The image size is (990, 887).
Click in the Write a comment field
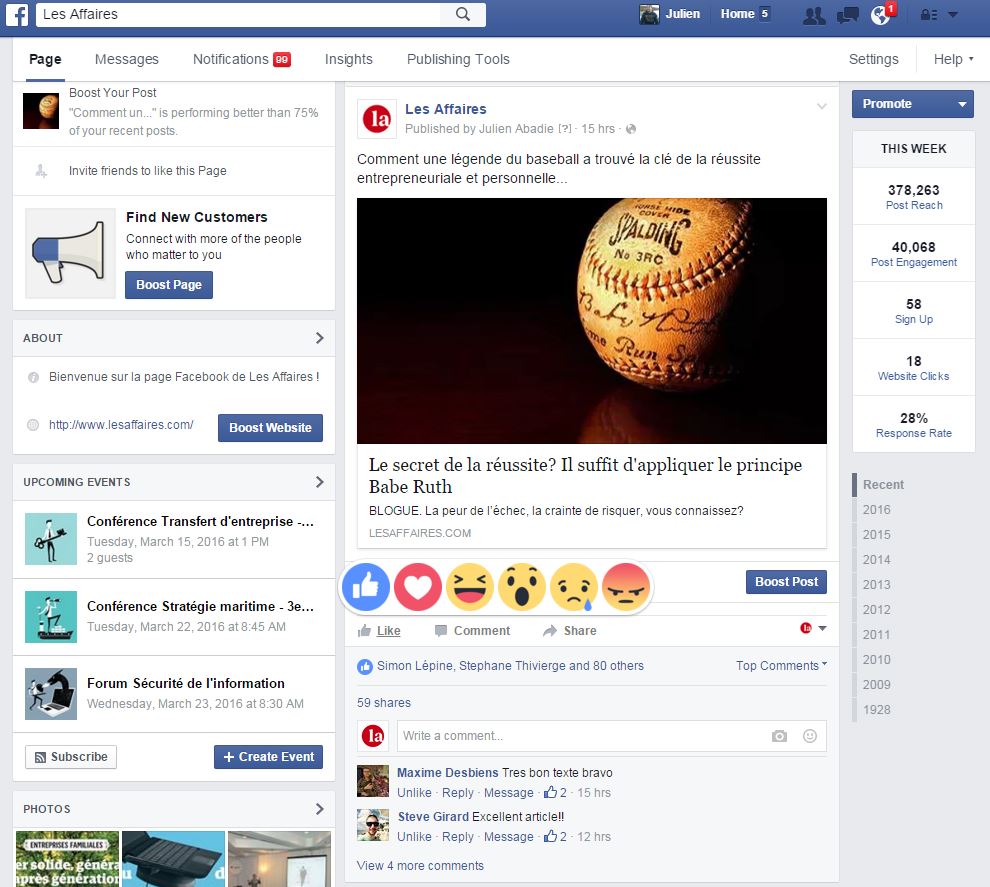(x=612, y=736)
